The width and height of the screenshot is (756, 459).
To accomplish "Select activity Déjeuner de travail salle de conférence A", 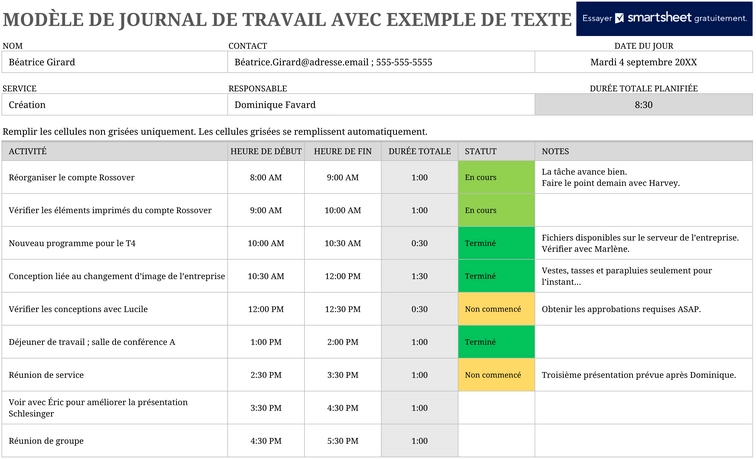I will click(x=114, y=342).
